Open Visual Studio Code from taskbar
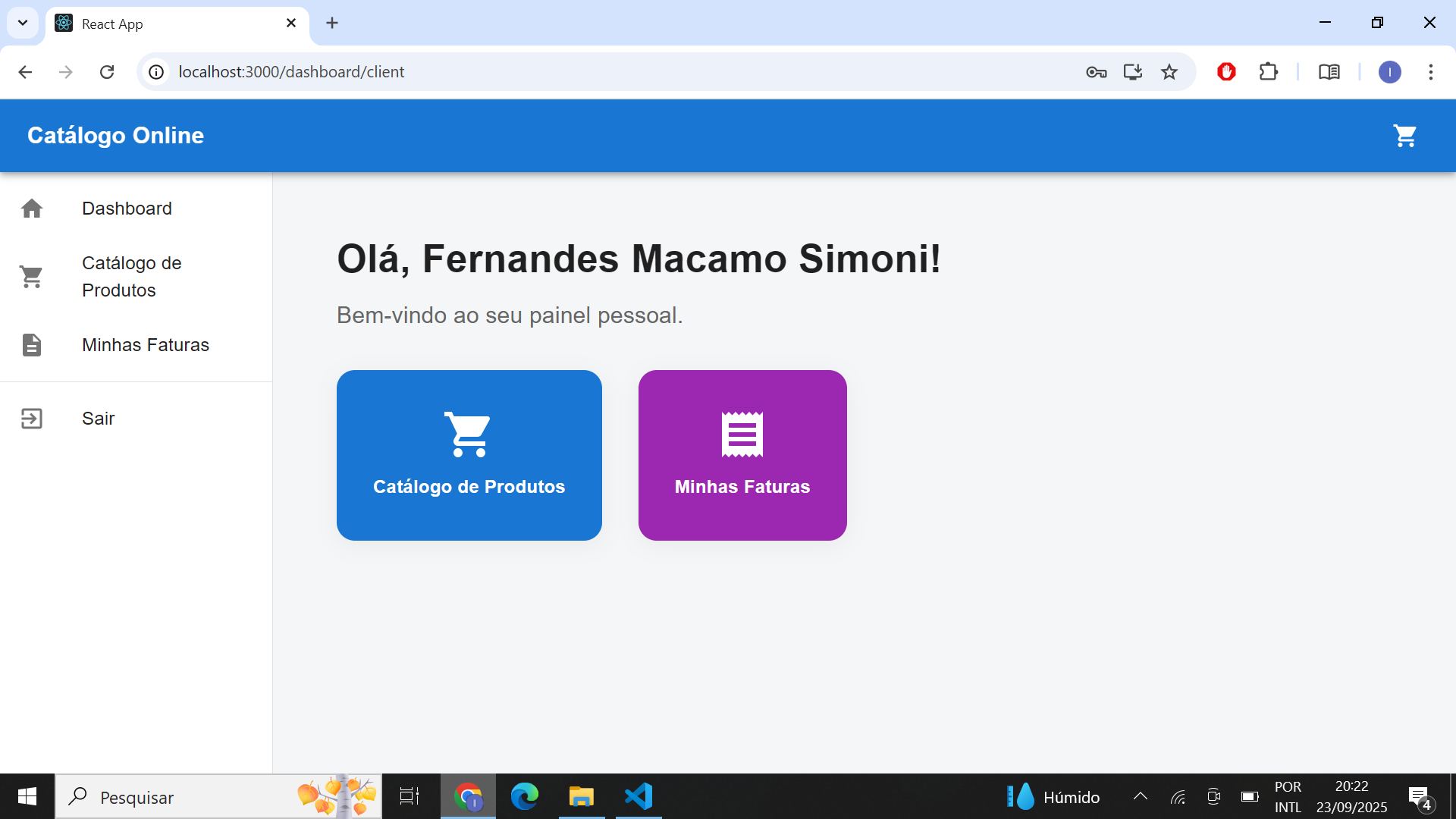 tap(638, 796)
